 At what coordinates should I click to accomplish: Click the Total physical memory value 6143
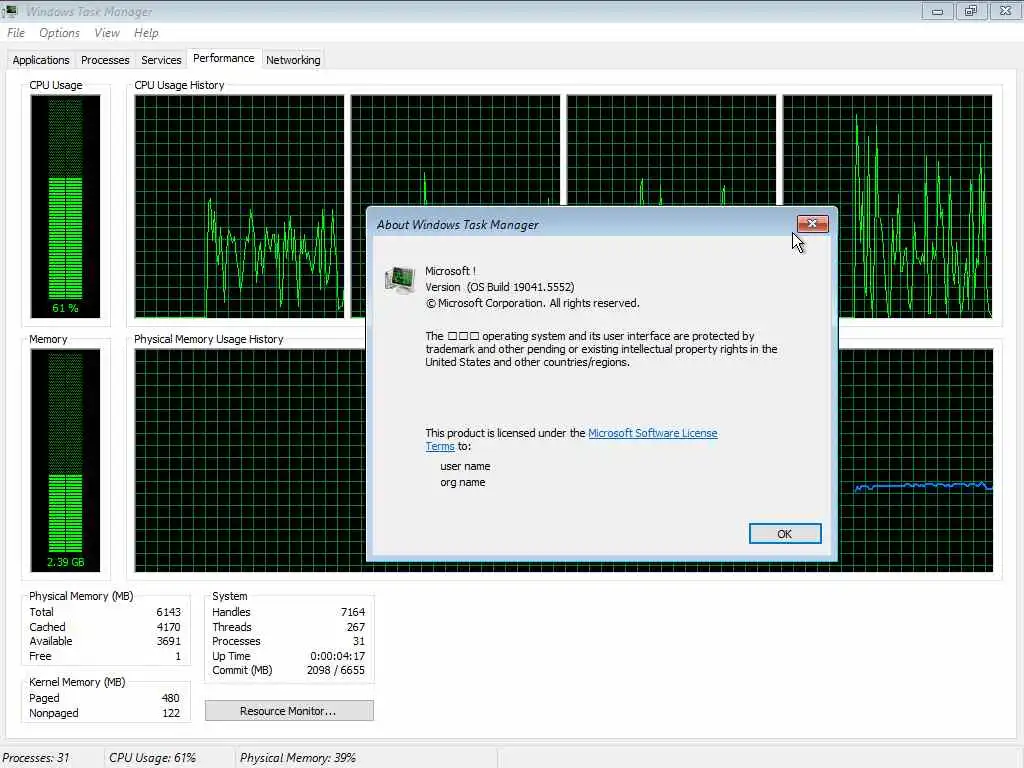click(x=168, y=612)
